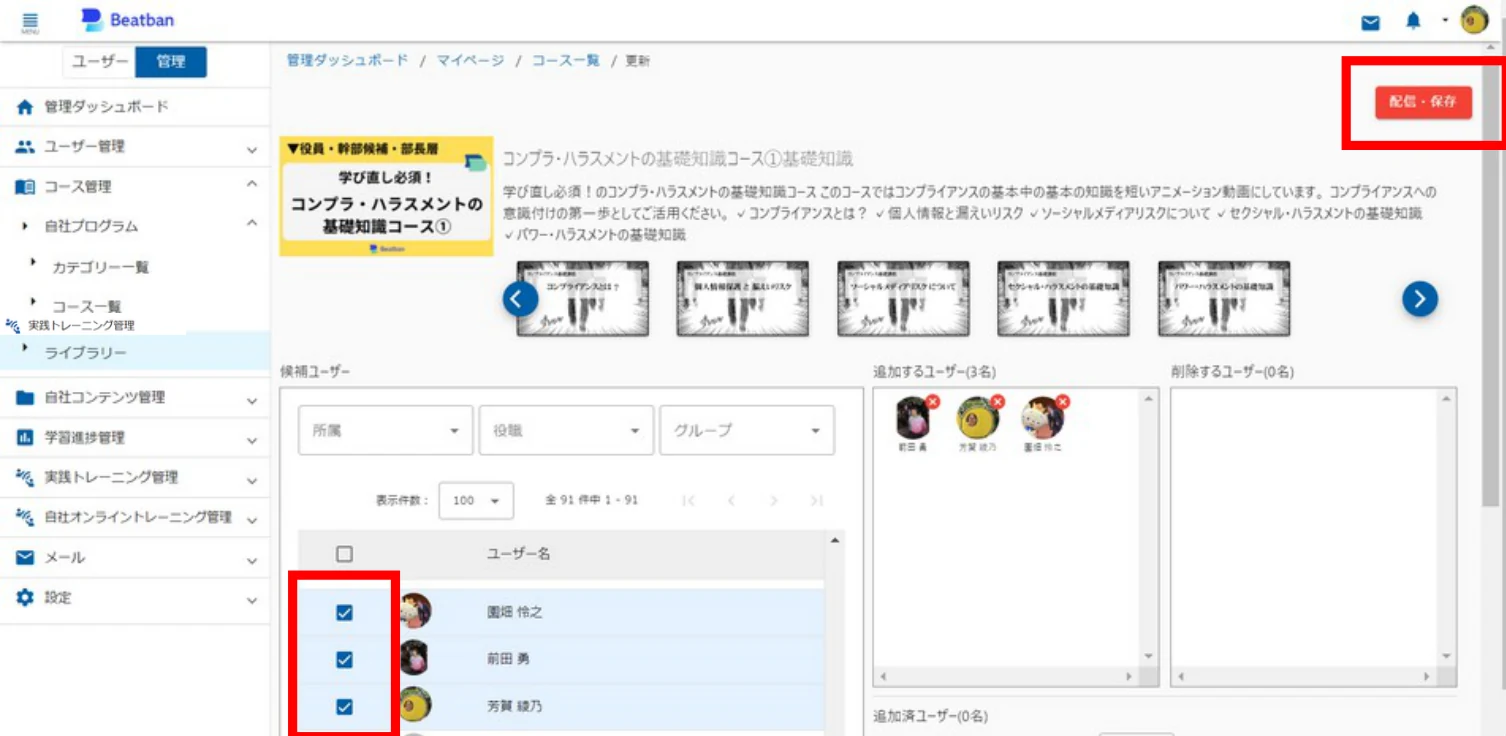Open the 表示件数 100 dropdown
The image size is (1506, 736).
tap(476, 501)
